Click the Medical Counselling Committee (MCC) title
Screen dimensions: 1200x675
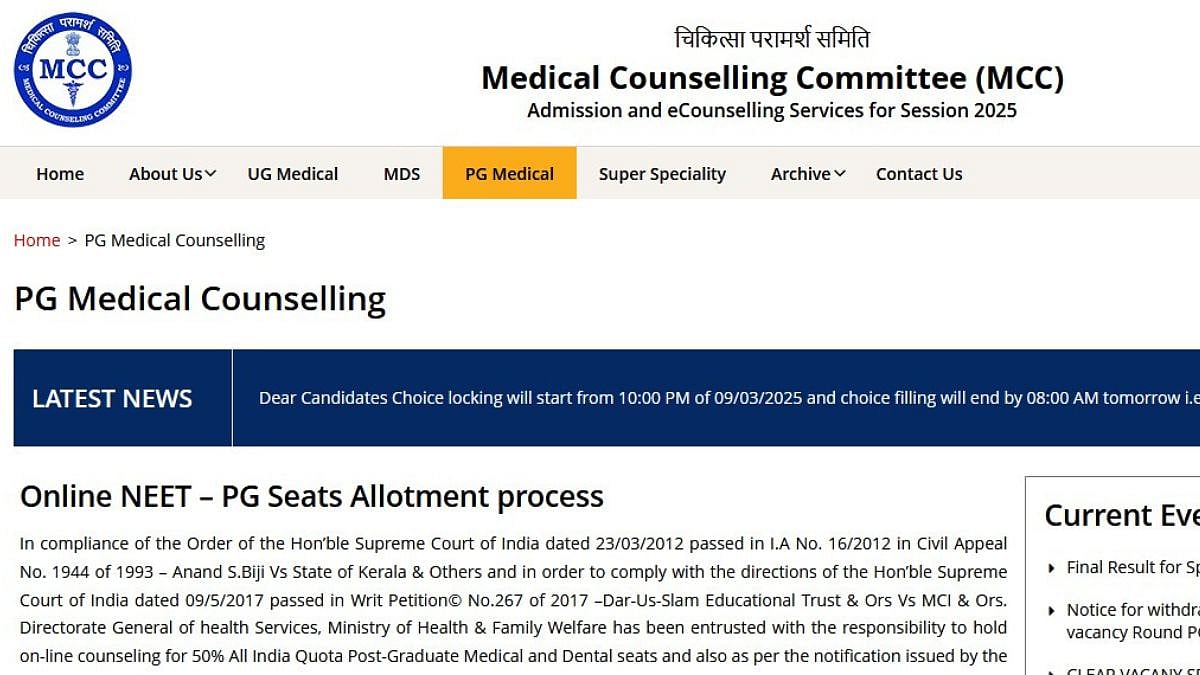click(772, 78)
